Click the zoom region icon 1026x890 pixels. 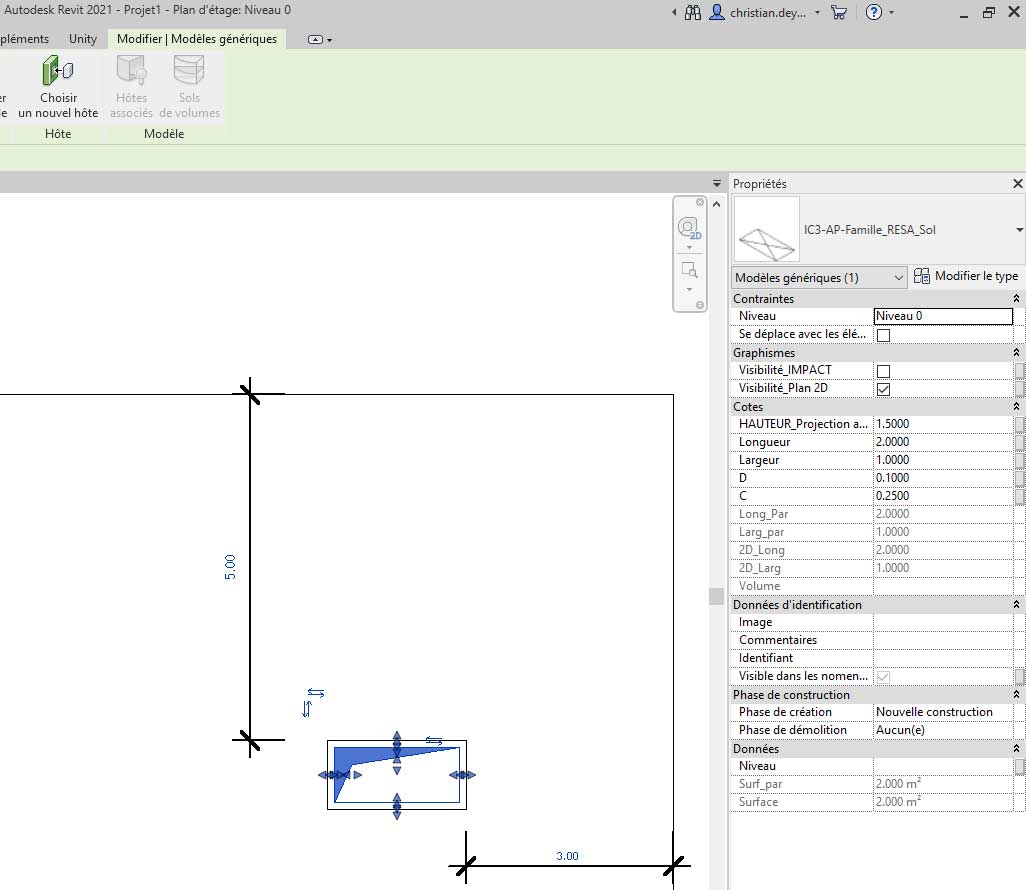tap(688, 270)
